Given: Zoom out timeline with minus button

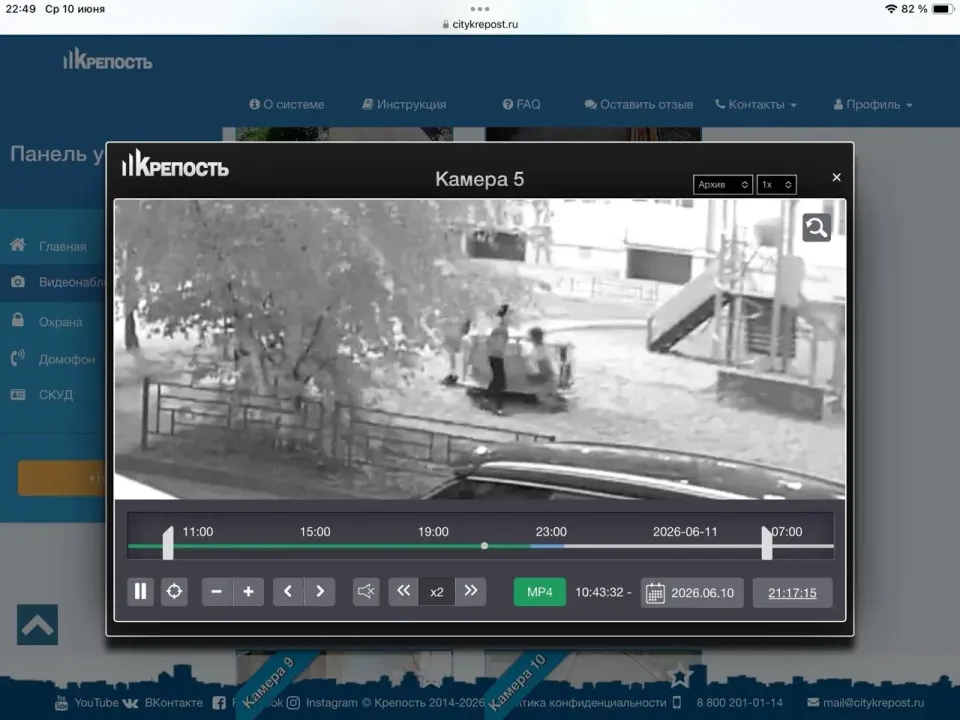Looking at the screenshot, I should coord(217,591).
